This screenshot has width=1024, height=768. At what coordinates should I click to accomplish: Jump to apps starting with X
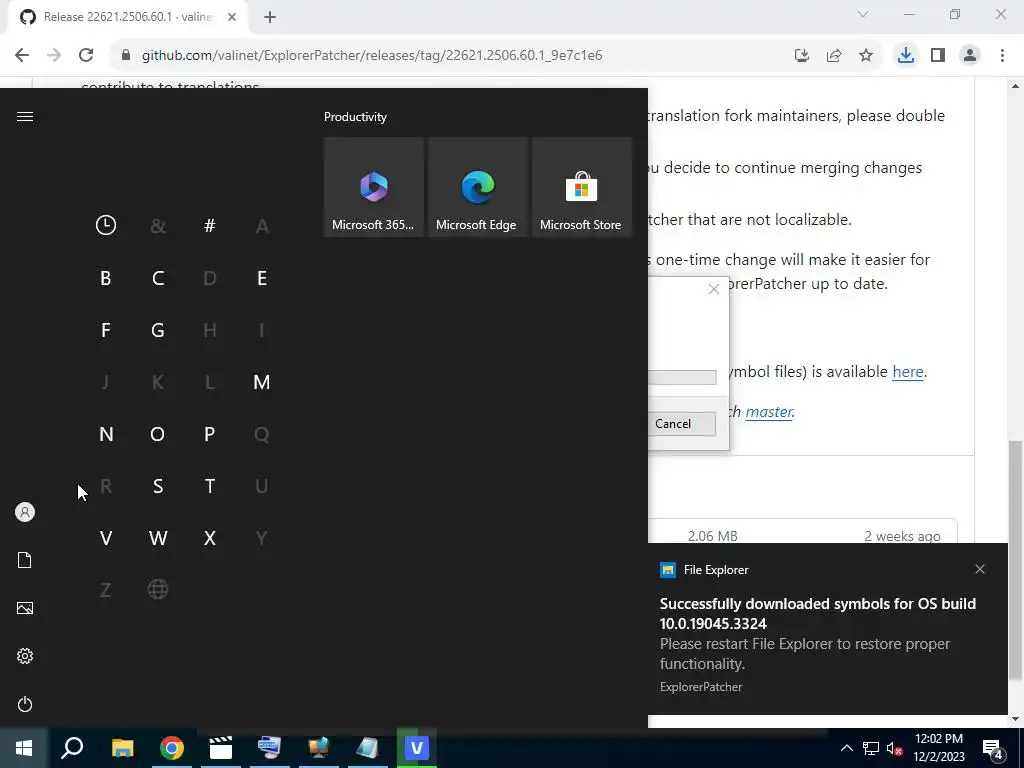point(210,538)
